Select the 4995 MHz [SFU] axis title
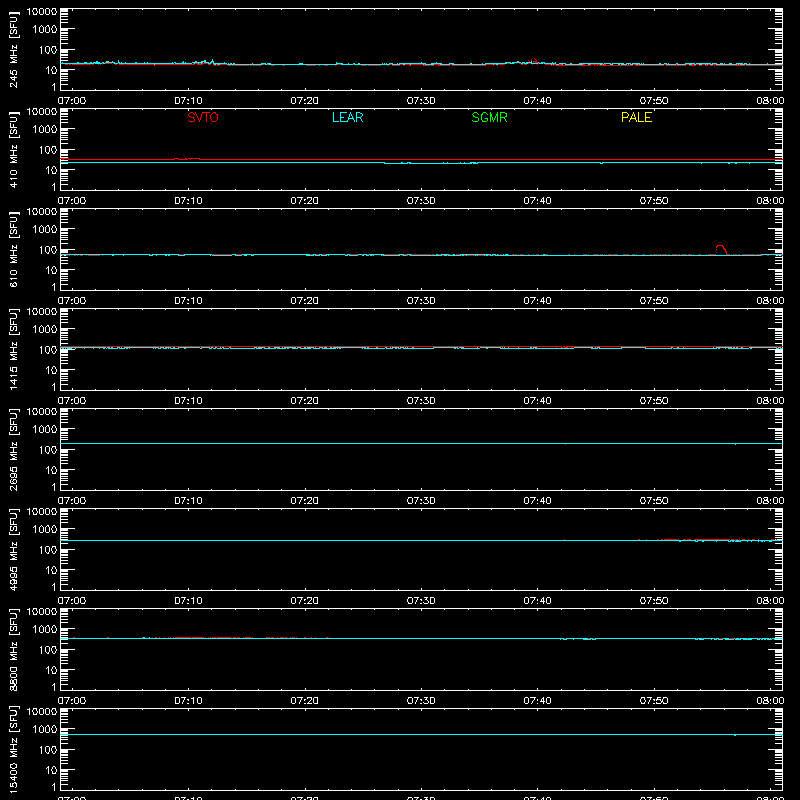800x800 pixels. pyautogui.click(x=13, y=549)
